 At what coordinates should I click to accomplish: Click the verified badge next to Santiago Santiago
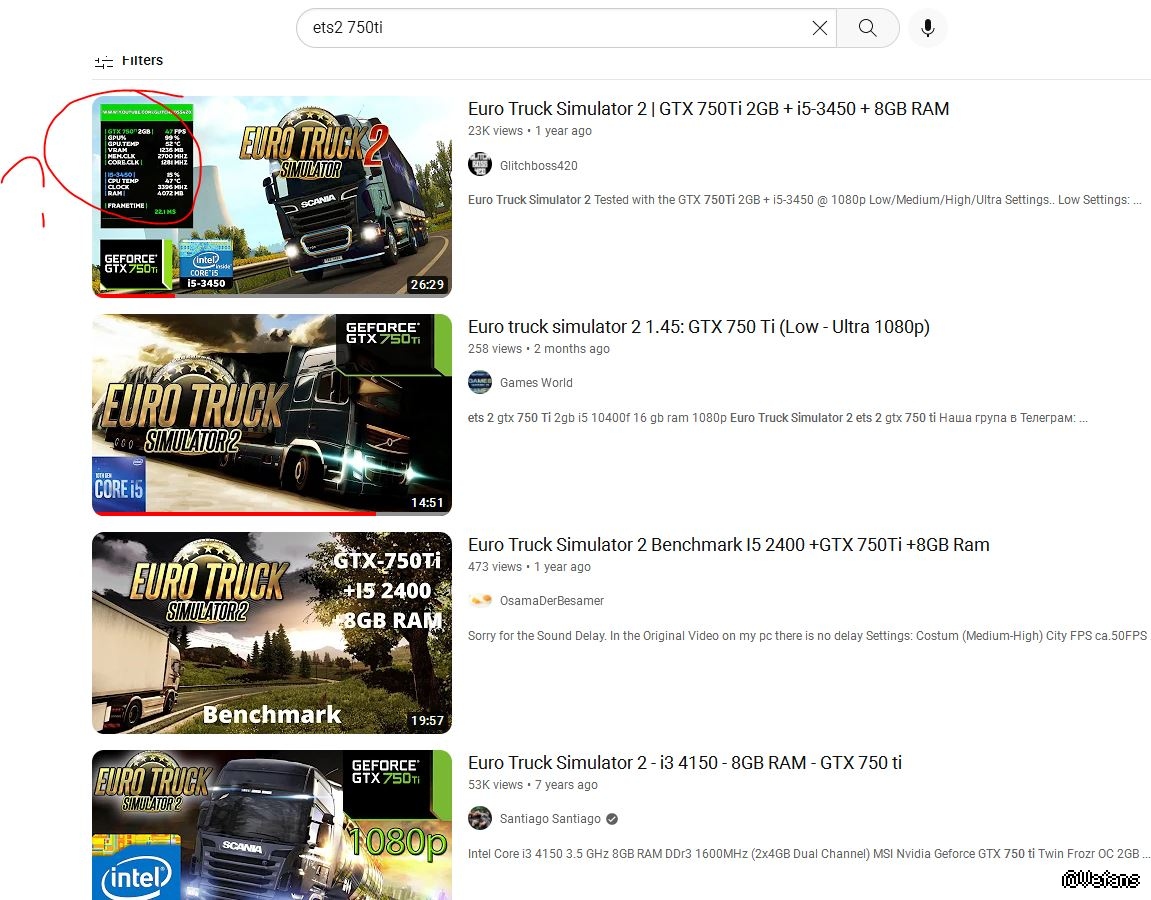pos(612,819)
